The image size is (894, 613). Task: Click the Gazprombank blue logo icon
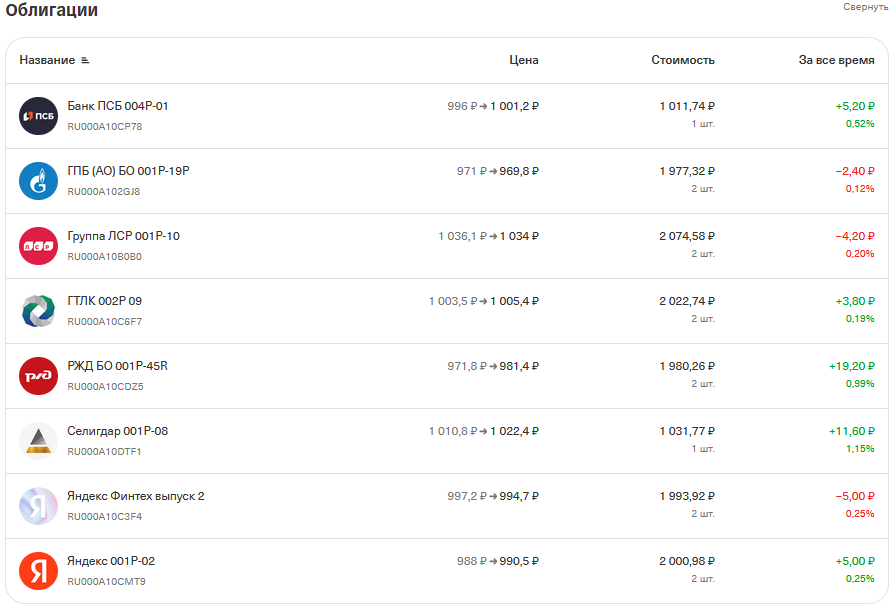click(39, 181)
